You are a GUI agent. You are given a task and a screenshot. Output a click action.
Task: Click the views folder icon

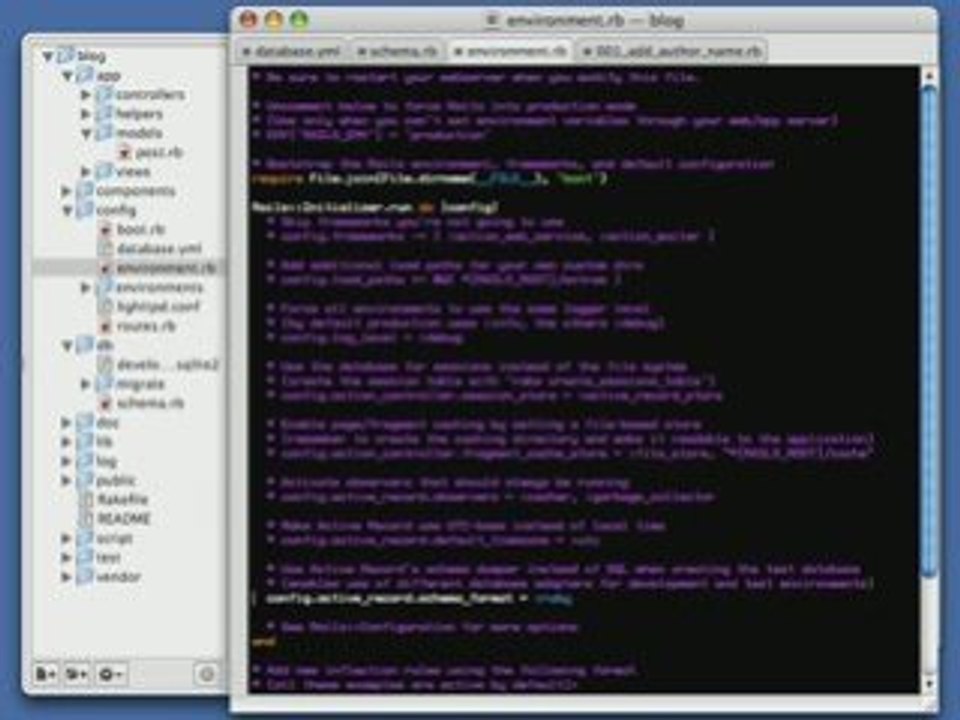pos(105,171)
